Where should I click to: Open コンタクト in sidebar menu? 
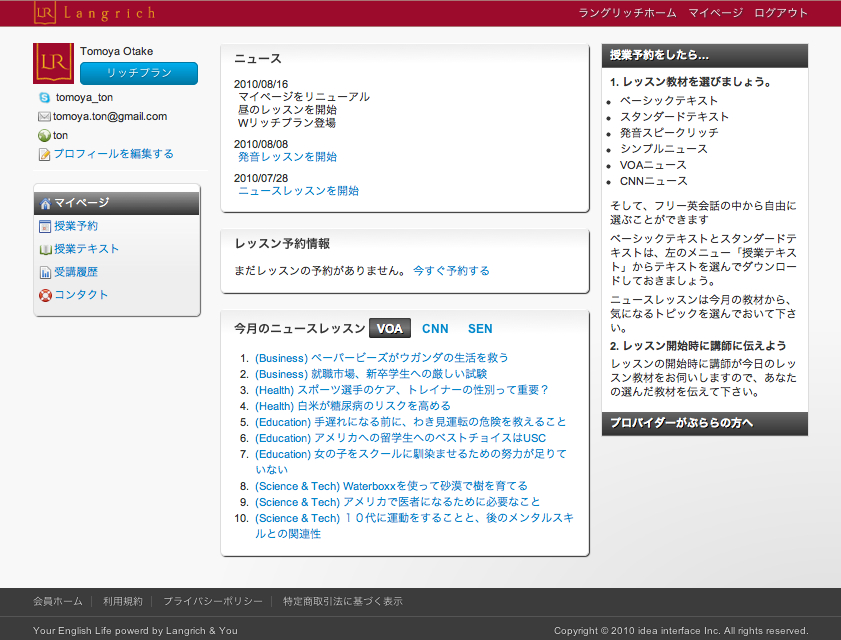[81, 295]
